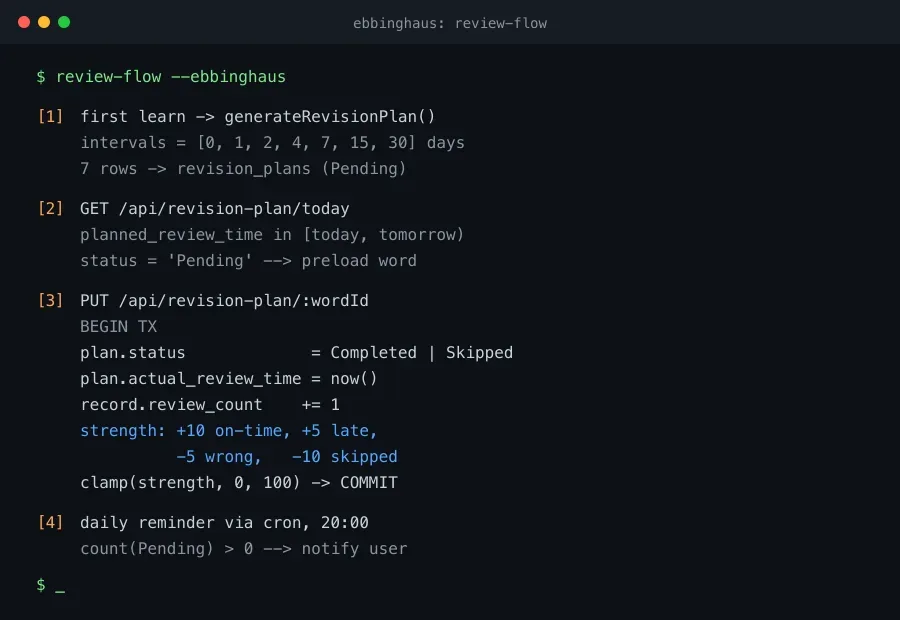900x620 pixels.
Task: Click the line 'PUT /api/revision-plan/:wordId'
Action: click(224, 300)
